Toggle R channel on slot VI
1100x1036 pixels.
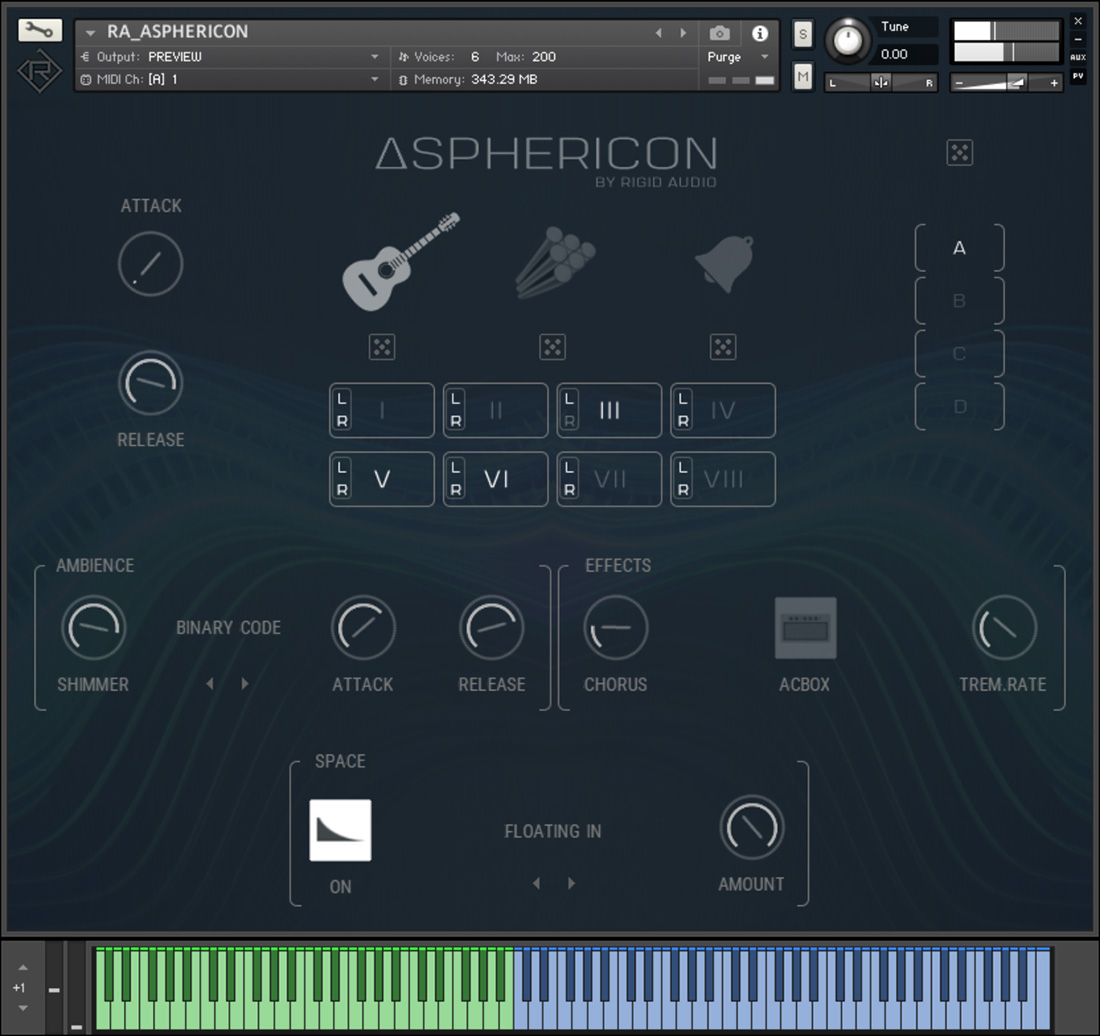pyautogui.click(x=455, y=490)
